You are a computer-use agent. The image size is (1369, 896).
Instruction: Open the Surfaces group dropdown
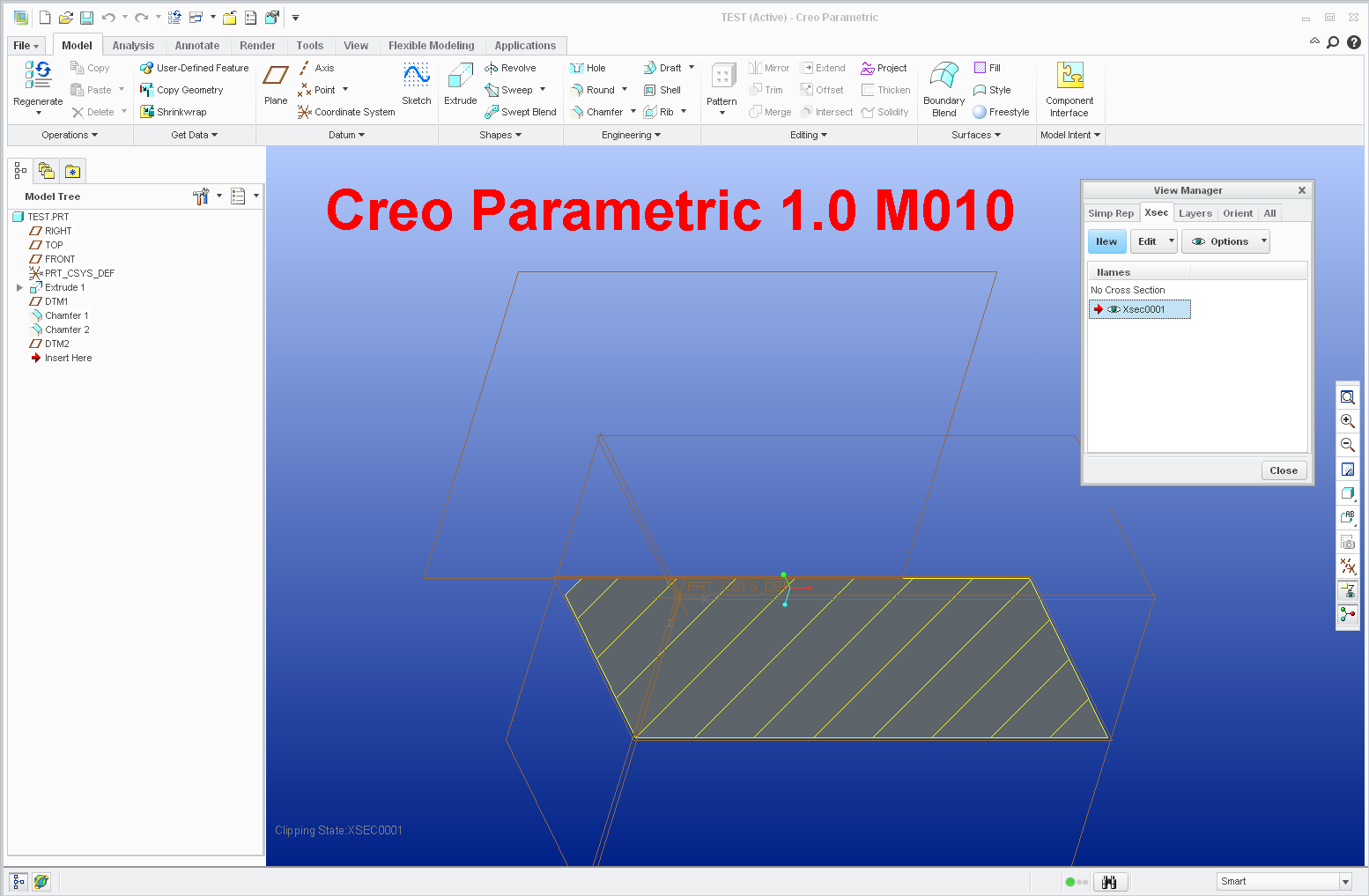[976, 135]
